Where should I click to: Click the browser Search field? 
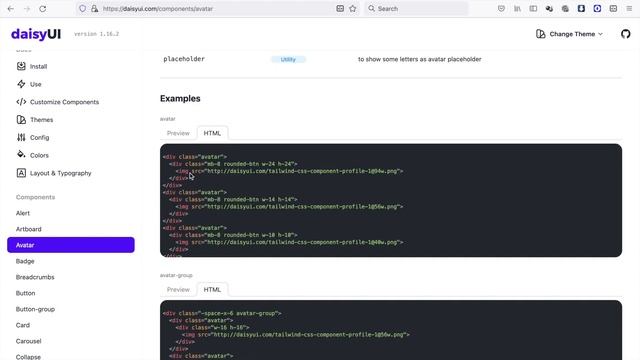(416, 9)
